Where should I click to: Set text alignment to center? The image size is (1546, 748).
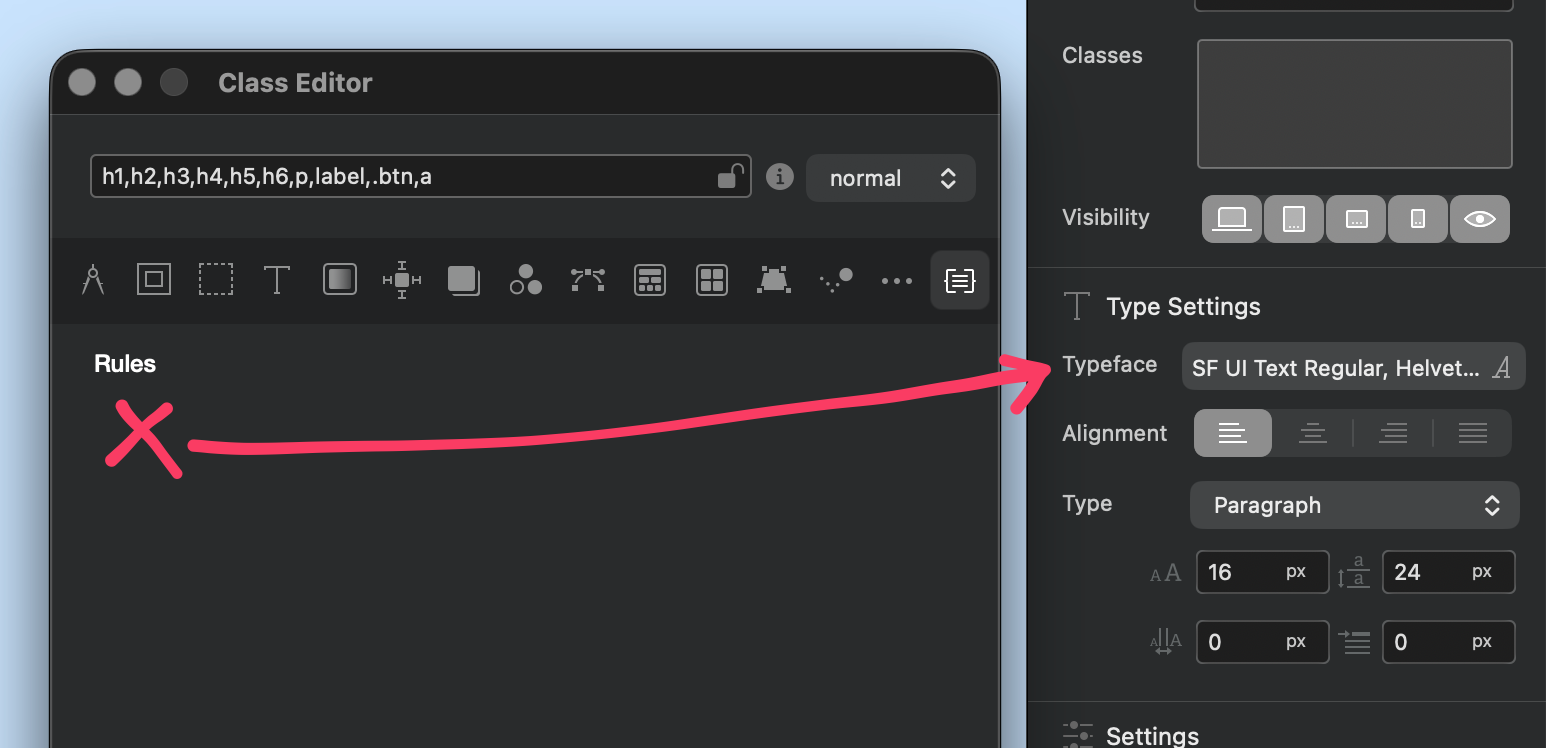pyautogui.click(x=1312, y=433)
